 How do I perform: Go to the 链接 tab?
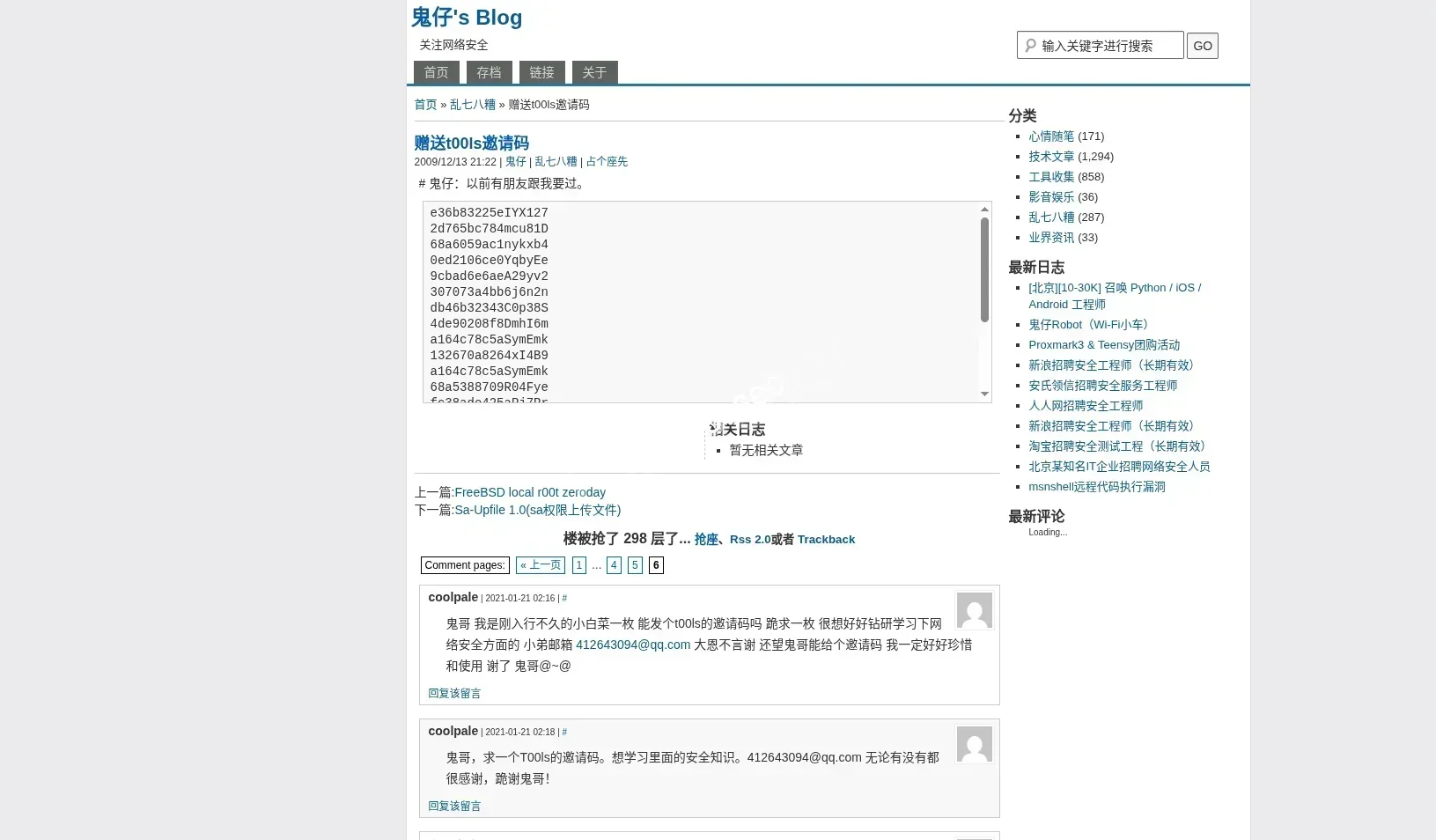[541, 72]
